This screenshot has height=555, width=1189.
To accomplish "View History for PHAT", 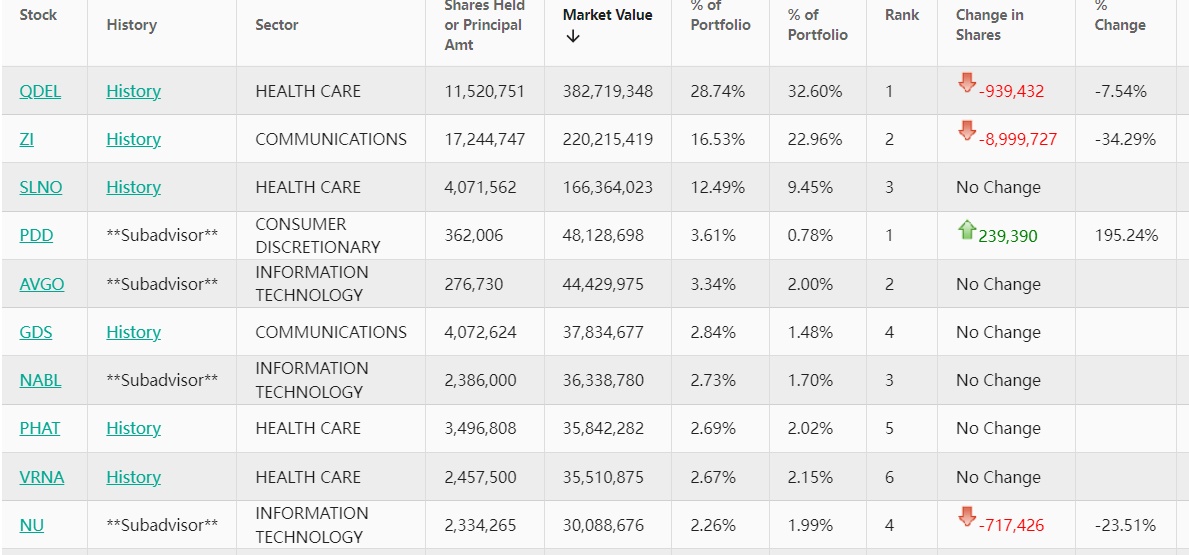I will tap(133, 428).
